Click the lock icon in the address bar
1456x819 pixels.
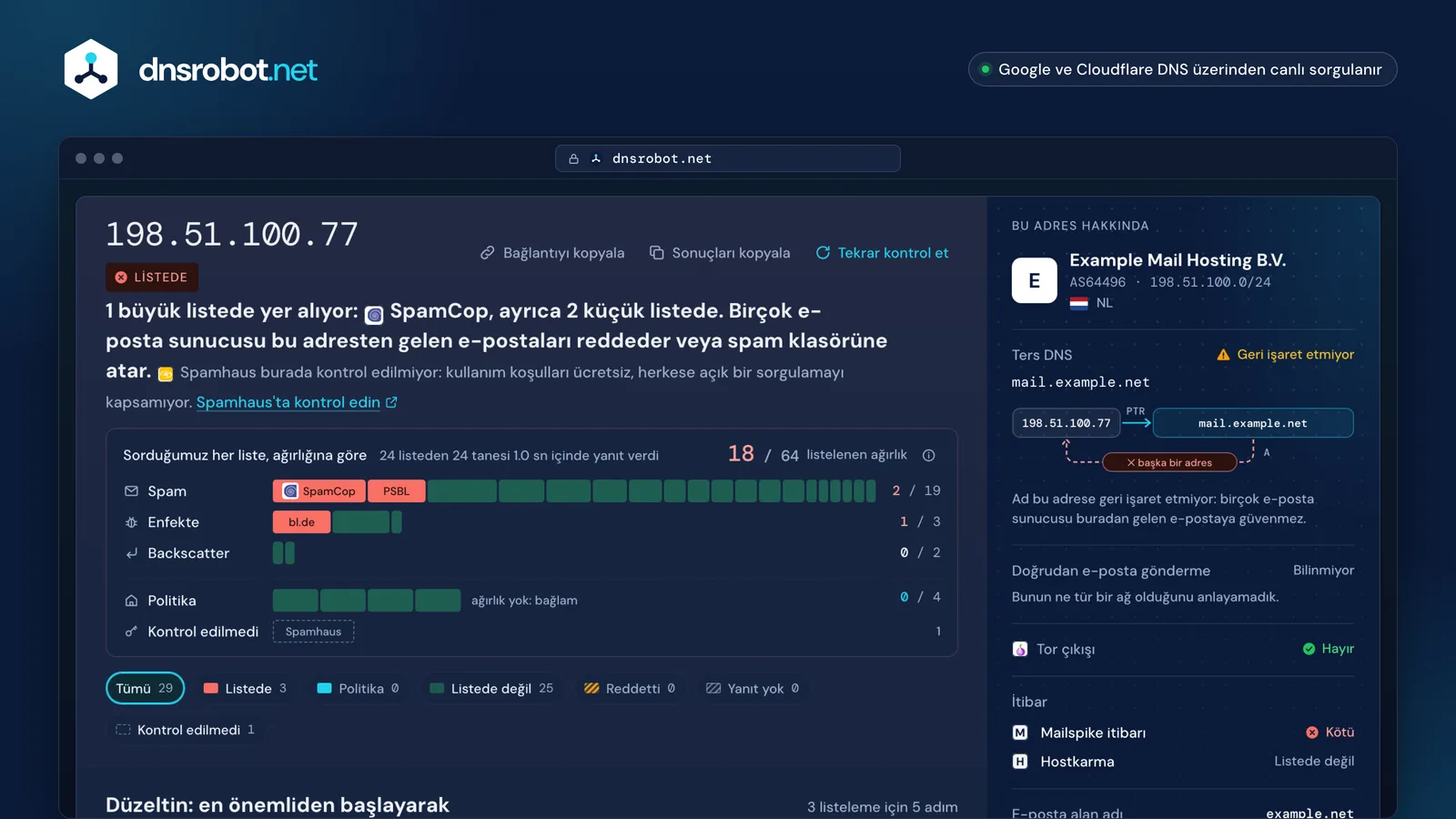pyautogui.click(x=573, y=158)
